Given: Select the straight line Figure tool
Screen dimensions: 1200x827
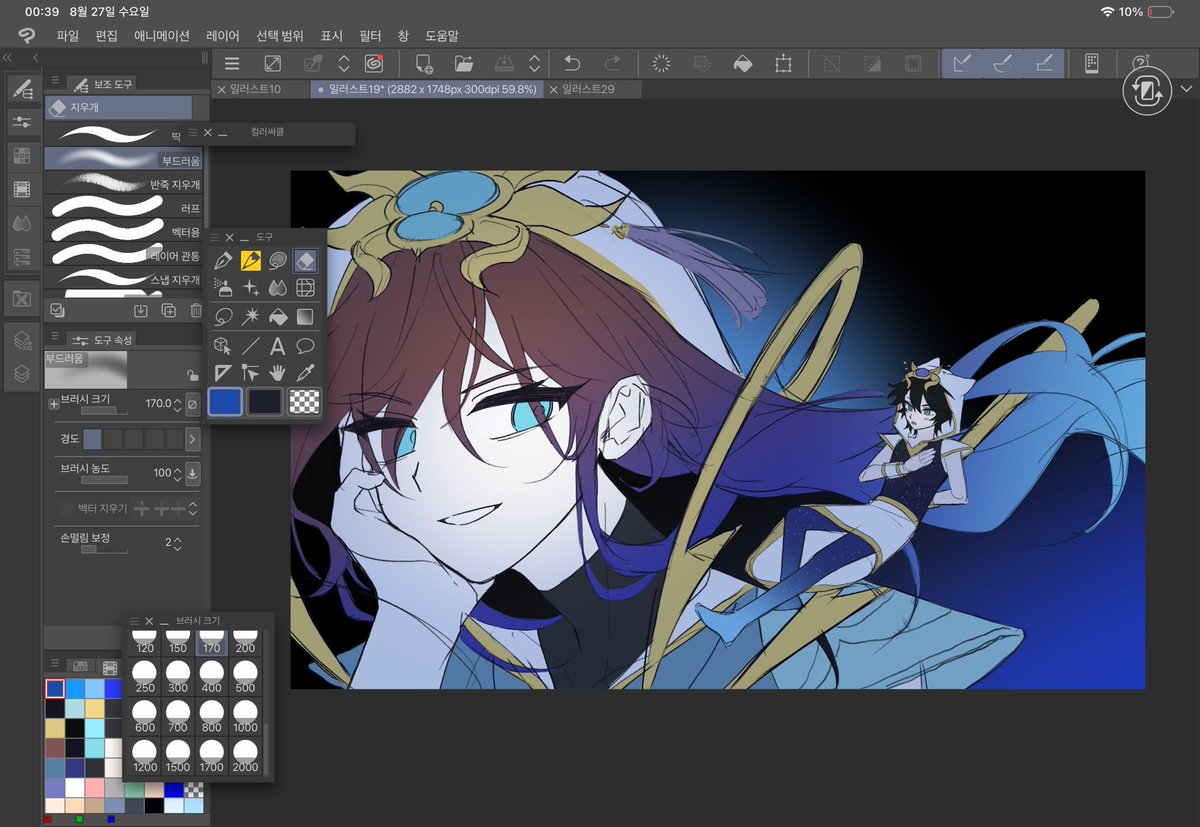Looking at the screenshot, I should coord(251,346).
